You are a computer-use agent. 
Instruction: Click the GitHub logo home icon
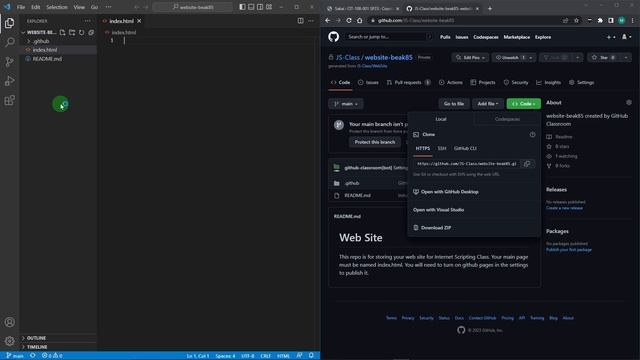click(x=333, y=37)
